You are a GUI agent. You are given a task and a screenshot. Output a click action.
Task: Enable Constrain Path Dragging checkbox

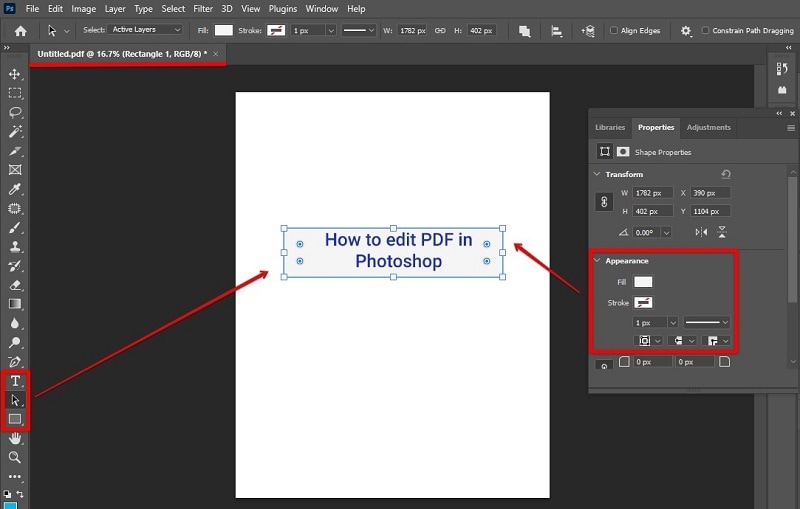tap(706, 31)
